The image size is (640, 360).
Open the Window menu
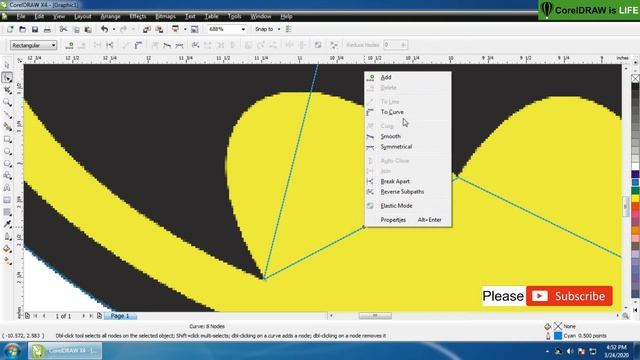pos(261,16)
